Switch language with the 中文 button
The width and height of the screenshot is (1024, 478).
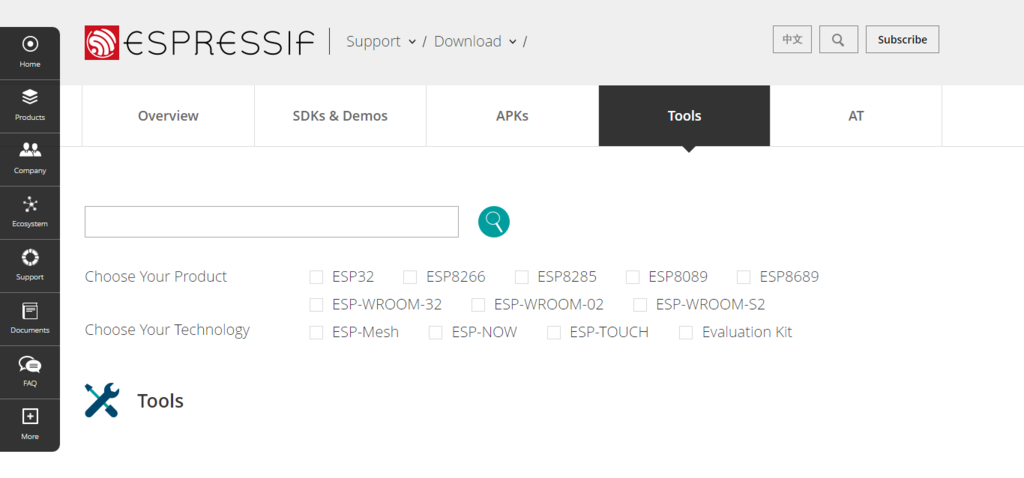792,39
